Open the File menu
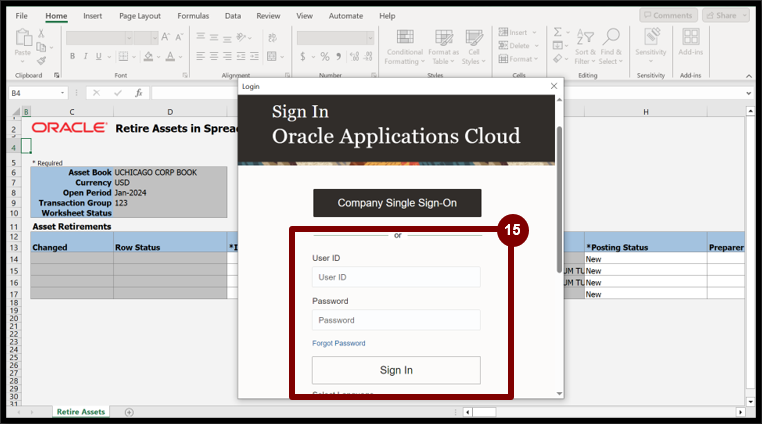Screen dimensions: 762x424 (21, 16)
